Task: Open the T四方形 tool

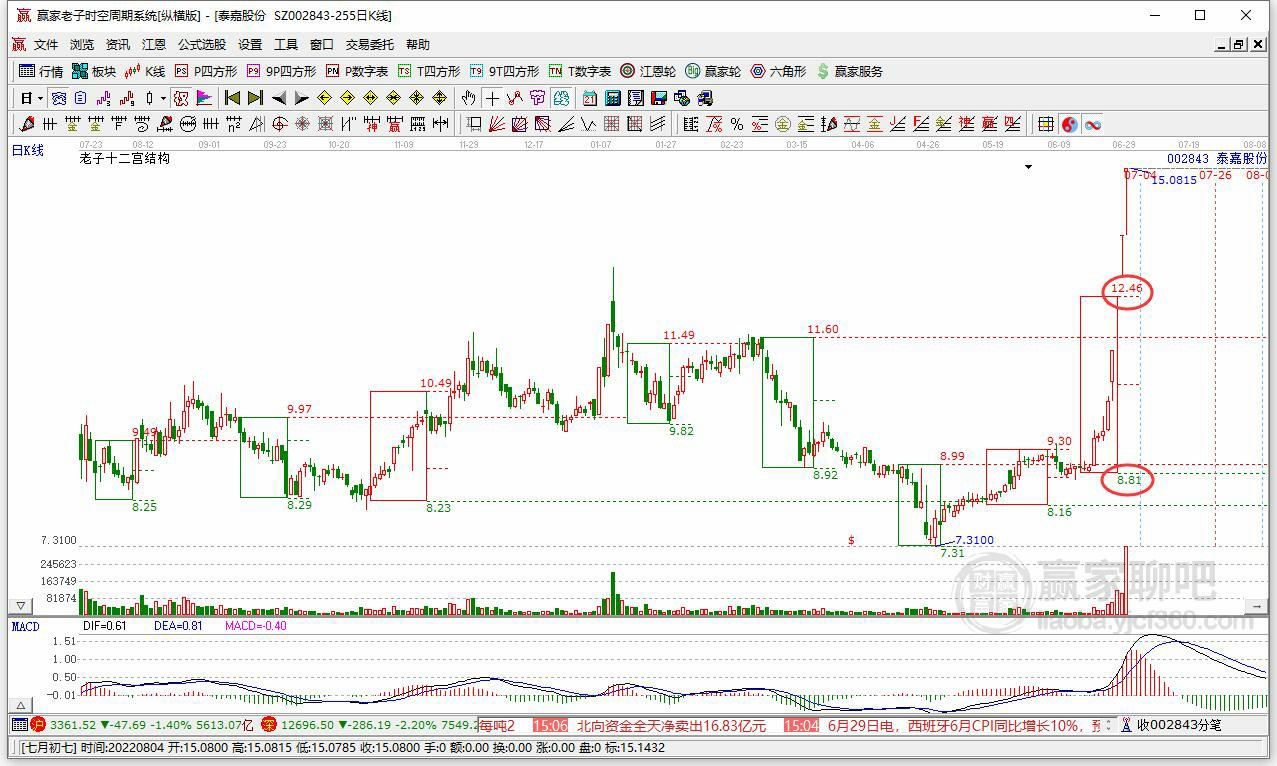Action: pos(429,71)
